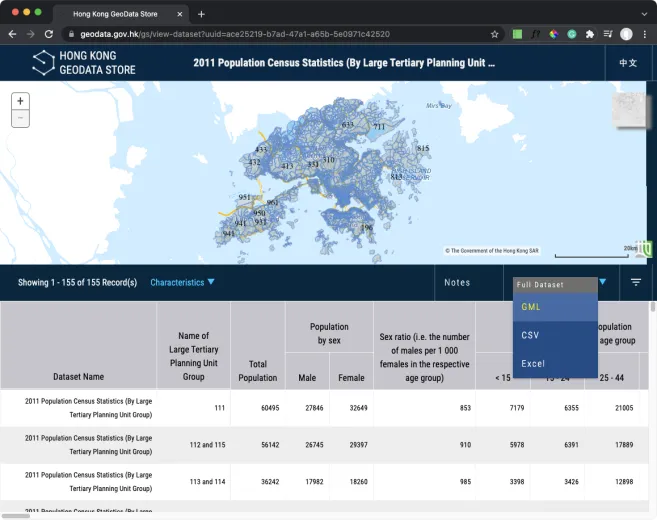
Task: Open a new browser tab
Action: [201, 13]
